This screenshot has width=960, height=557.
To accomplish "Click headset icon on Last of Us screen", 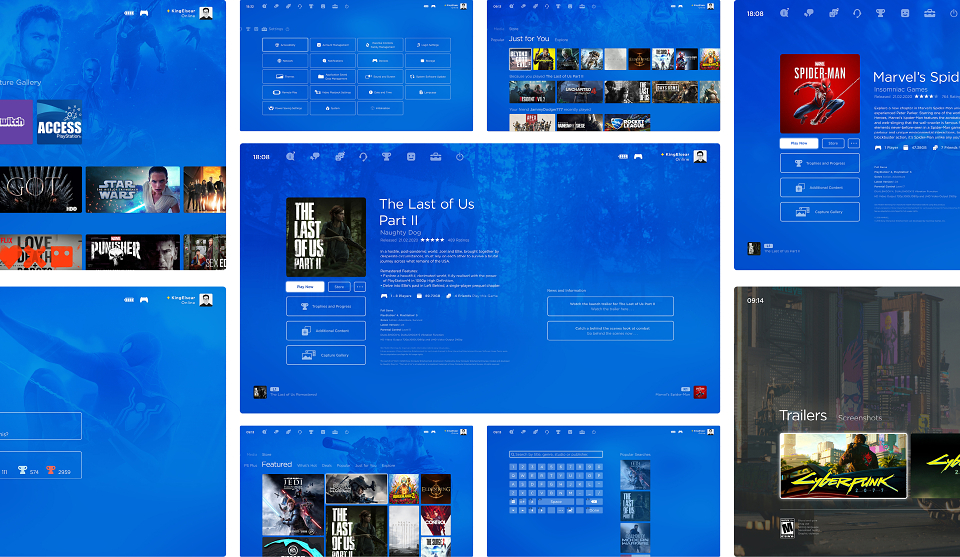I will pyautogui.click(x=363, y=157).
